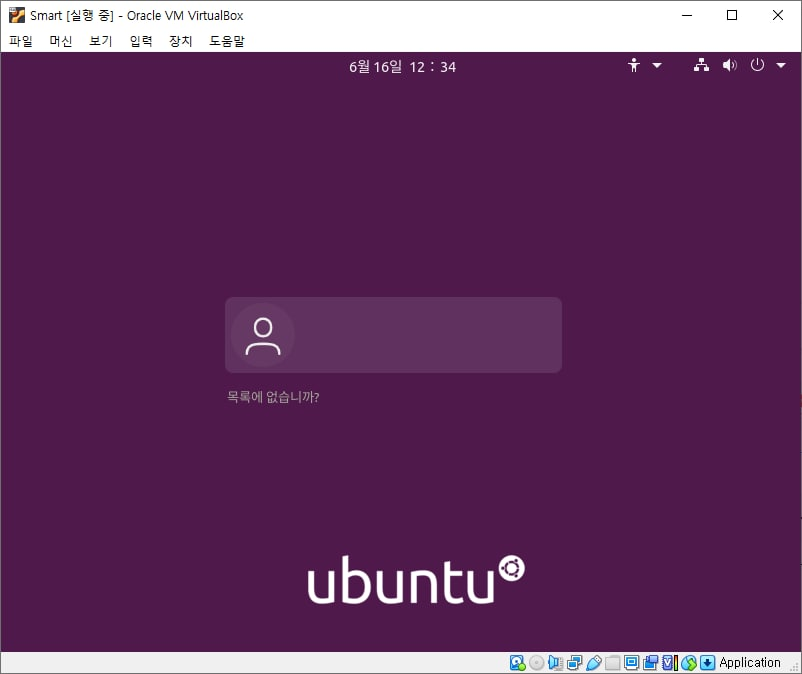This screenshot has width=802, height=674.
Task: Click the optical disk status icon
Action: [x=537, y=663]
